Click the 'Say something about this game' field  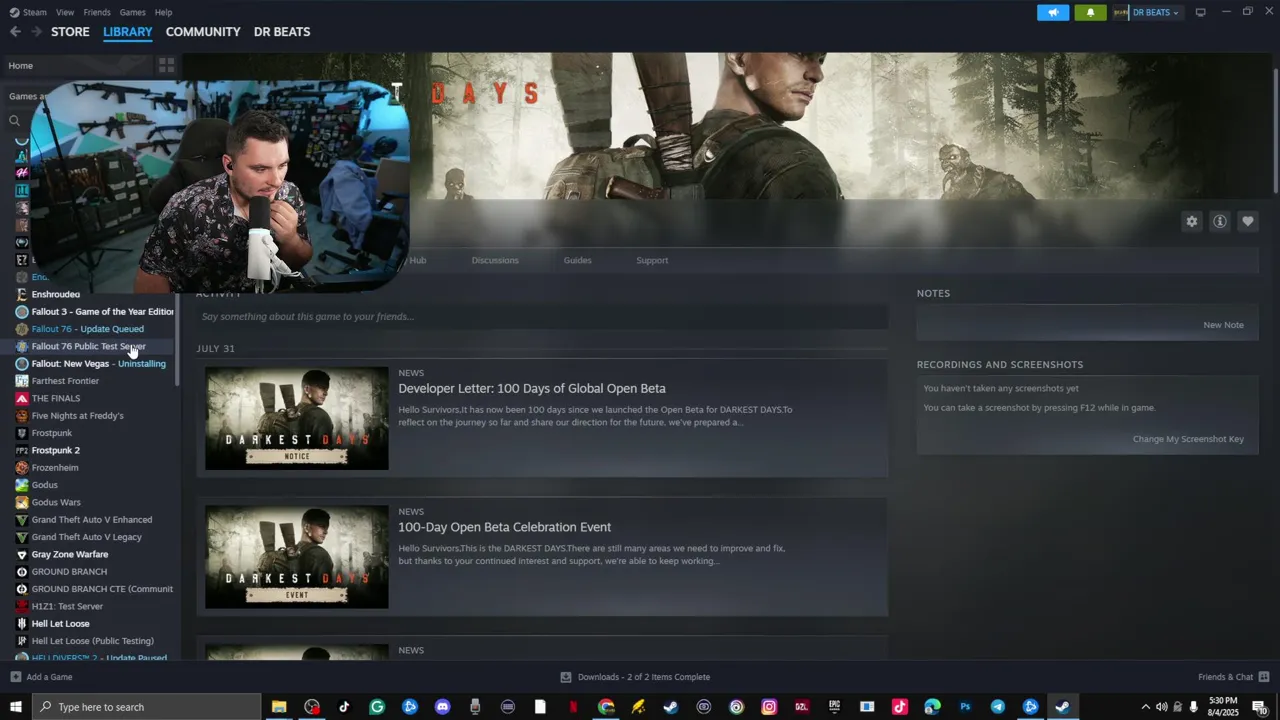[x=542, y=317]
